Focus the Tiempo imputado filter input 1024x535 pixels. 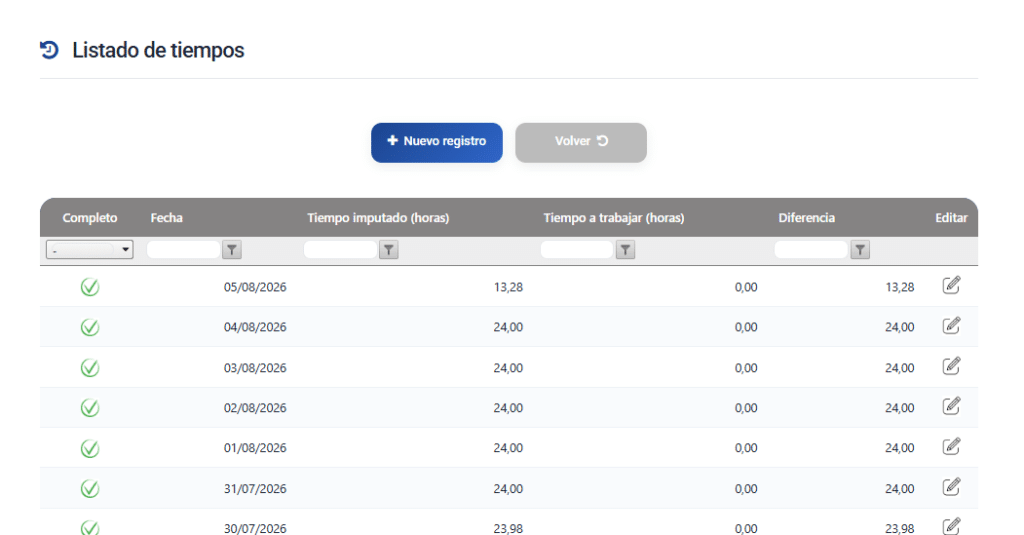(340, 250)
